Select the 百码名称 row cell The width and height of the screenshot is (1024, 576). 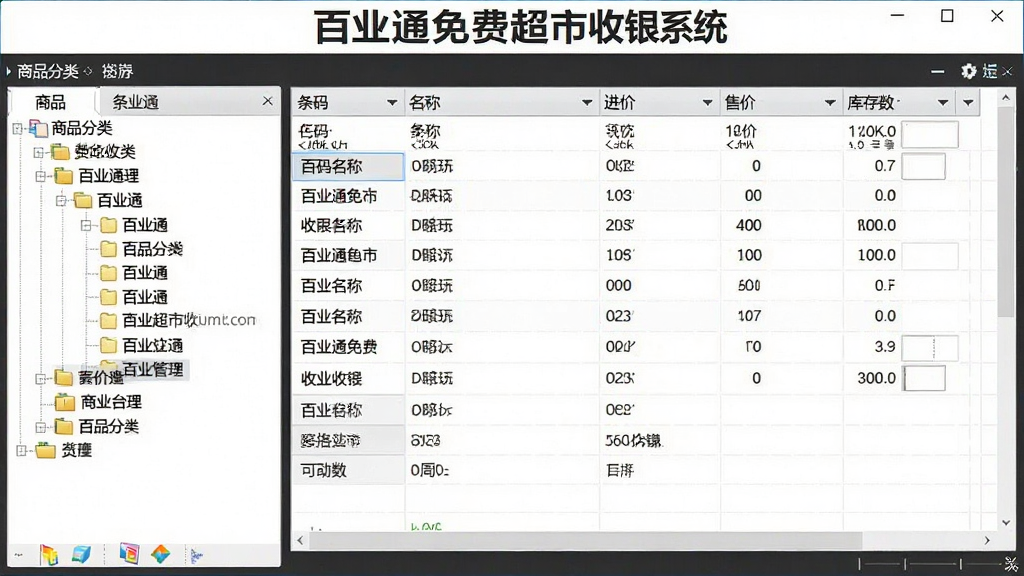click(x=348, y=167)
